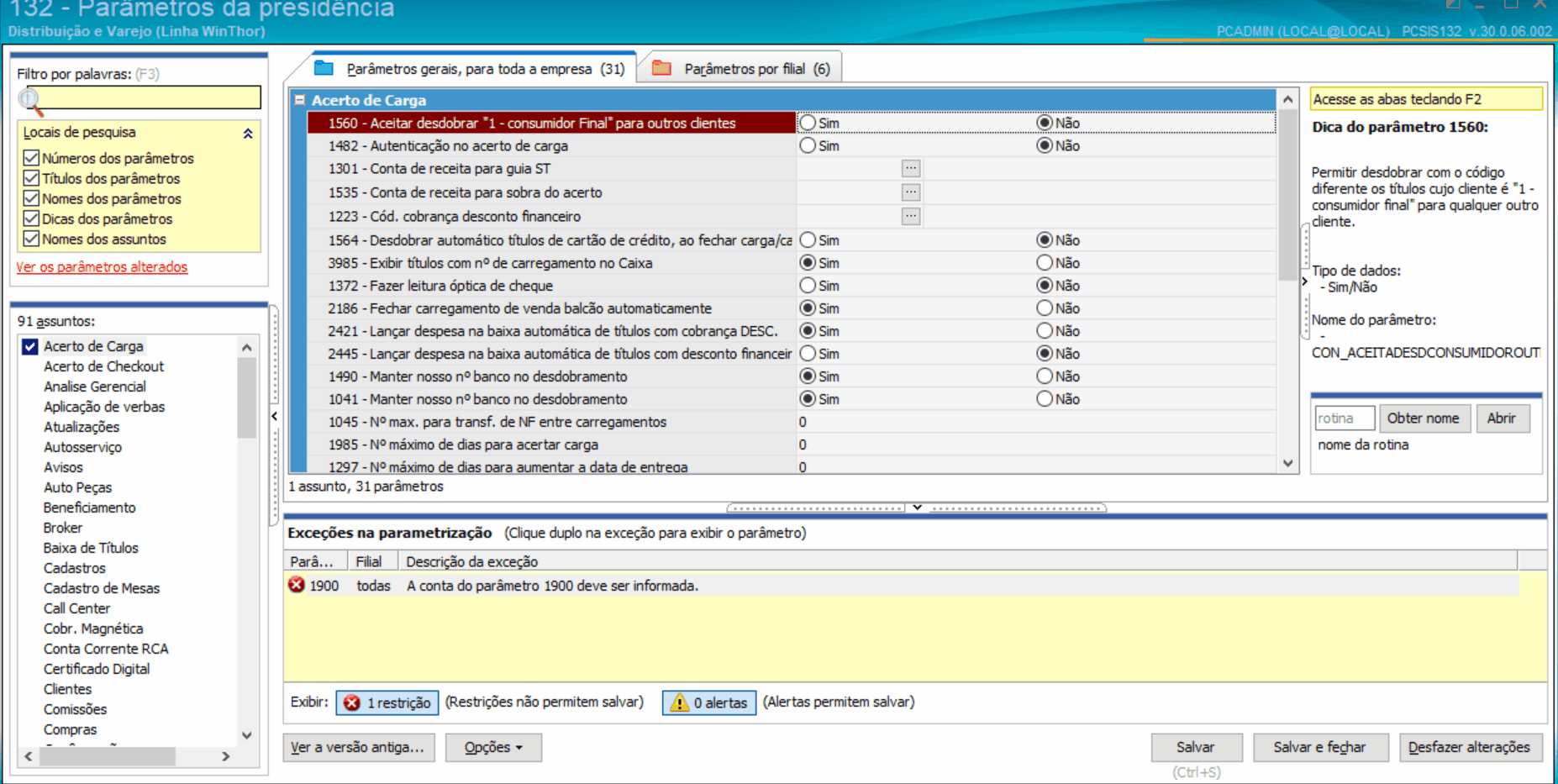Expand the right tip panel splitter arrow
1558x784 pixels.
tap(1304, 282)
